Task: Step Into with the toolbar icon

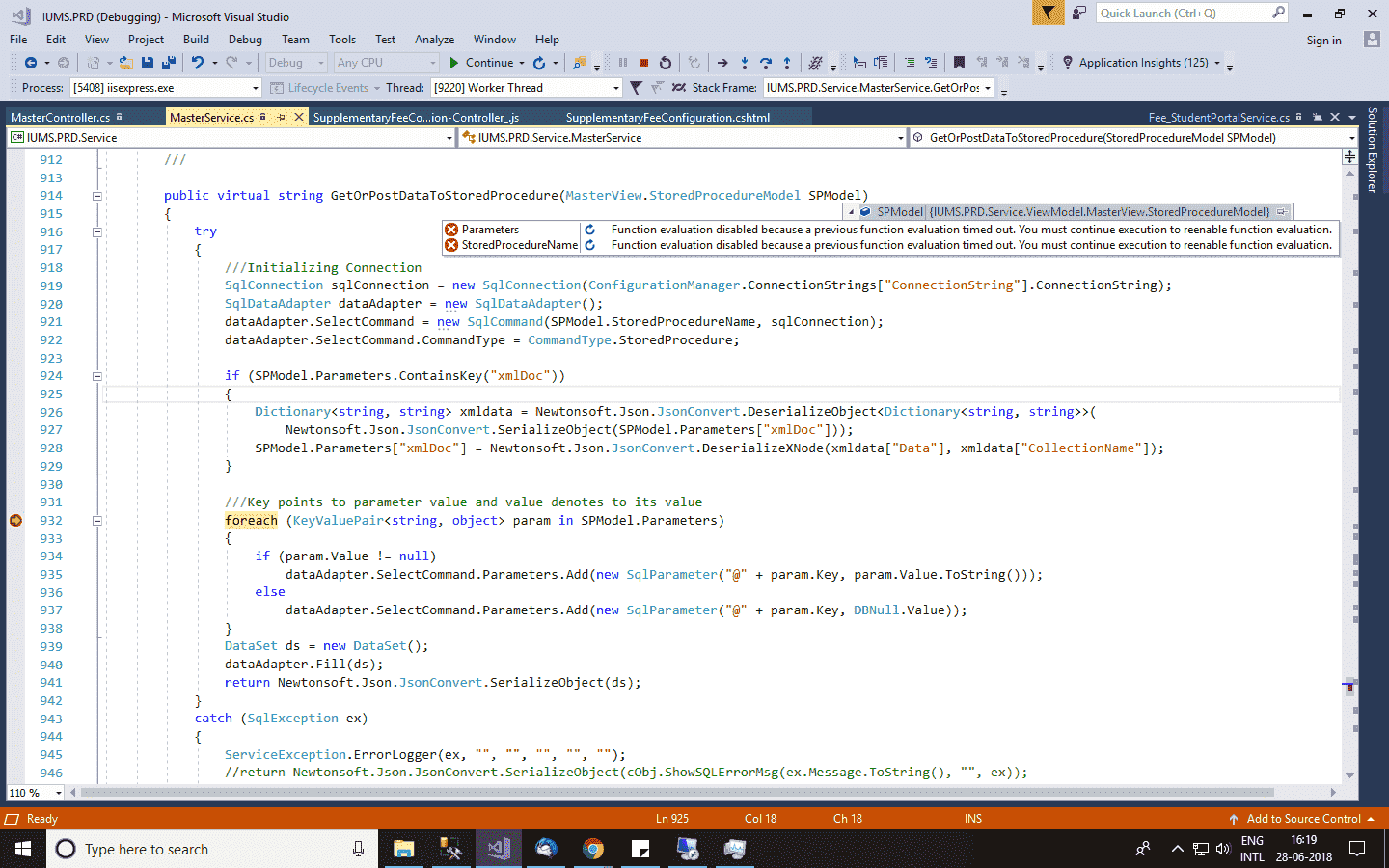Action: [745, 63]
